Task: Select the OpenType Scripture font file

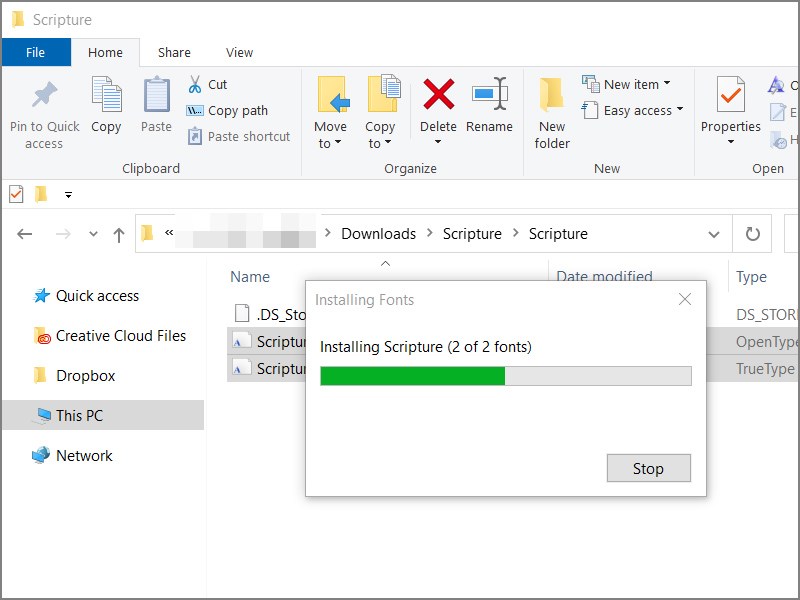Action: pos(267,341)
